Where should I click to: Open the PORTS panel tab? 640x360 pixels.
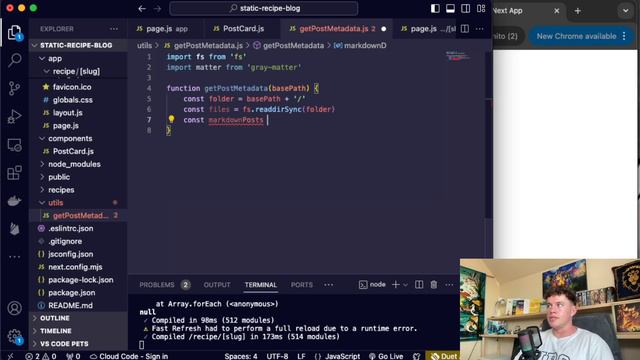pyautogui.click(x=302, y=284)
